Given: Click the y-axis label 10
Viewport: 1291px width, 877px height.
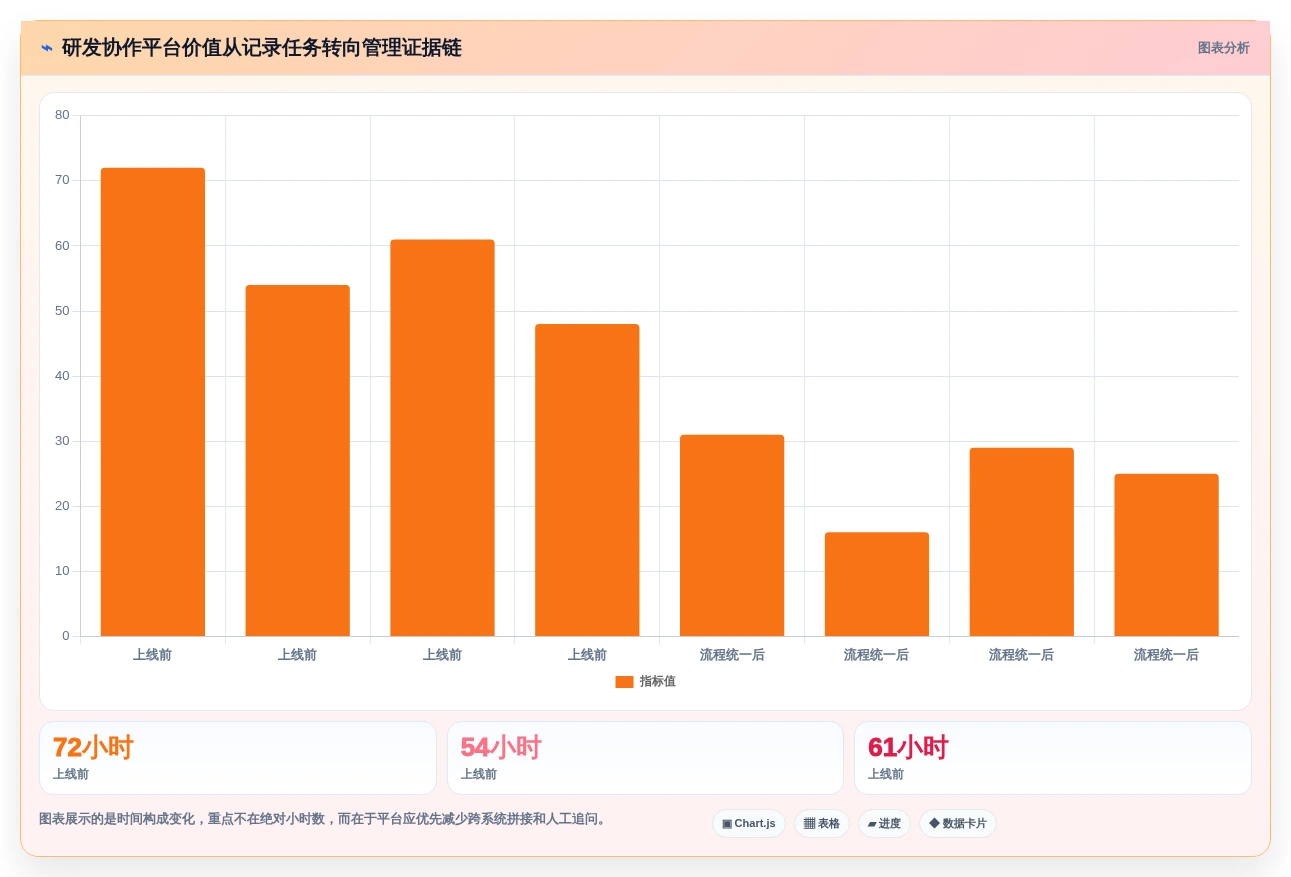Looking at the screenshot, I should click(62, 571).
